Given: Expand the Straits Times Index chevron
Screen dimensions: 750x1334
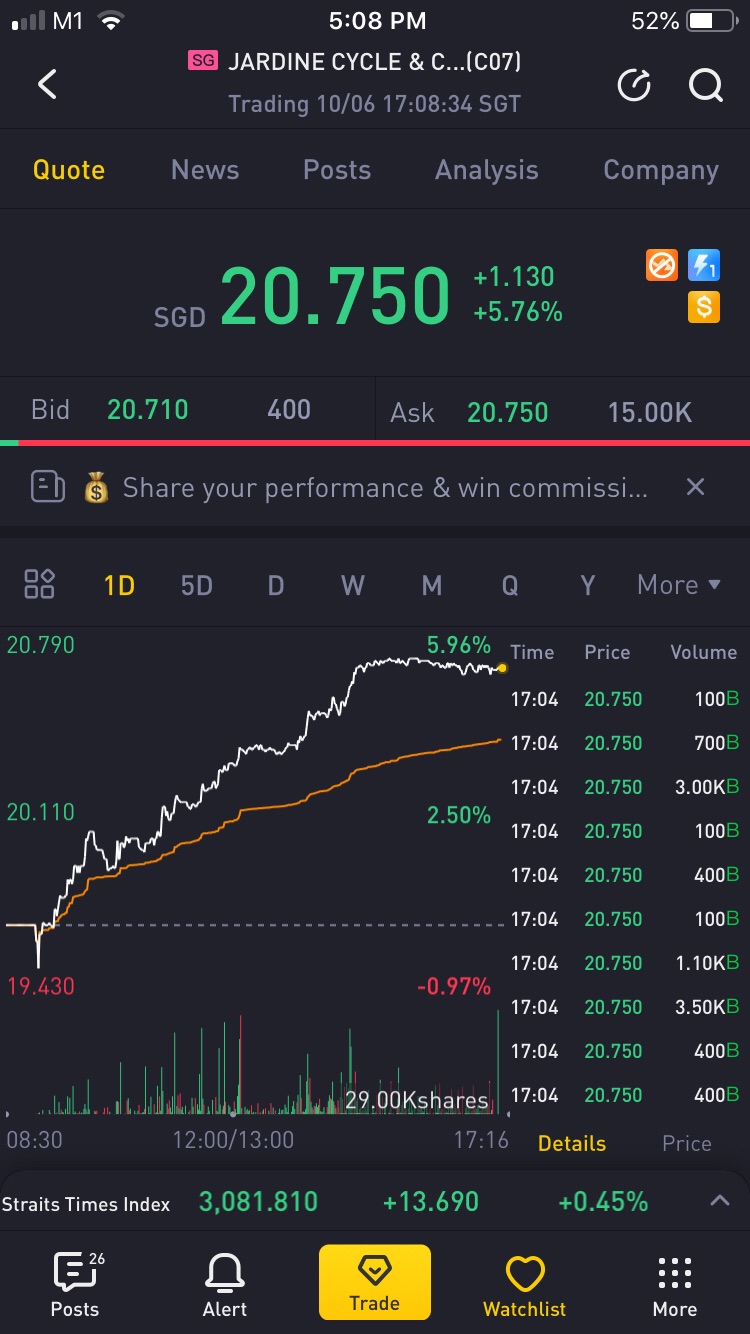Looking at the screenshot, I should coord(720,1201).
